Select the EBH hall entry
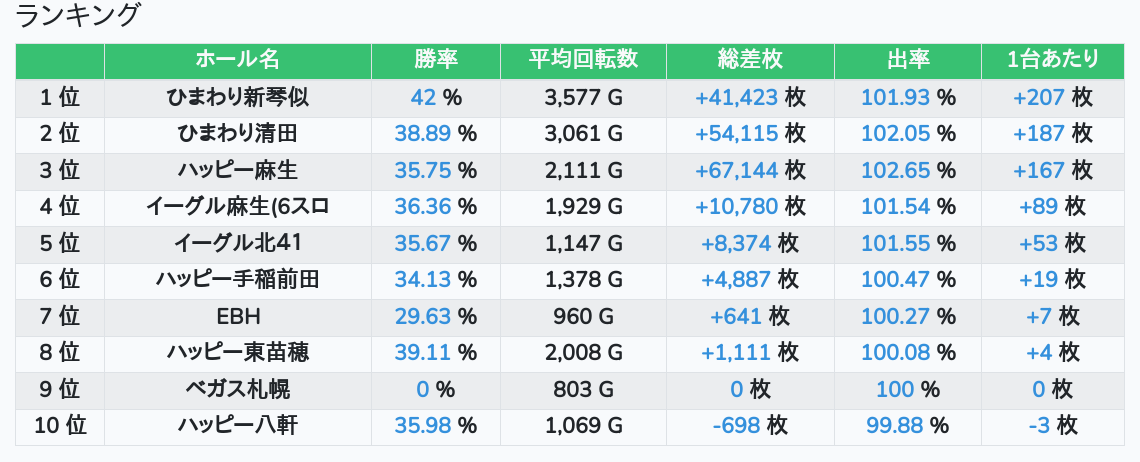Image resolution: width=1140 pixels, height=462 pixels. pyautogui.click(x=237, y=317)
